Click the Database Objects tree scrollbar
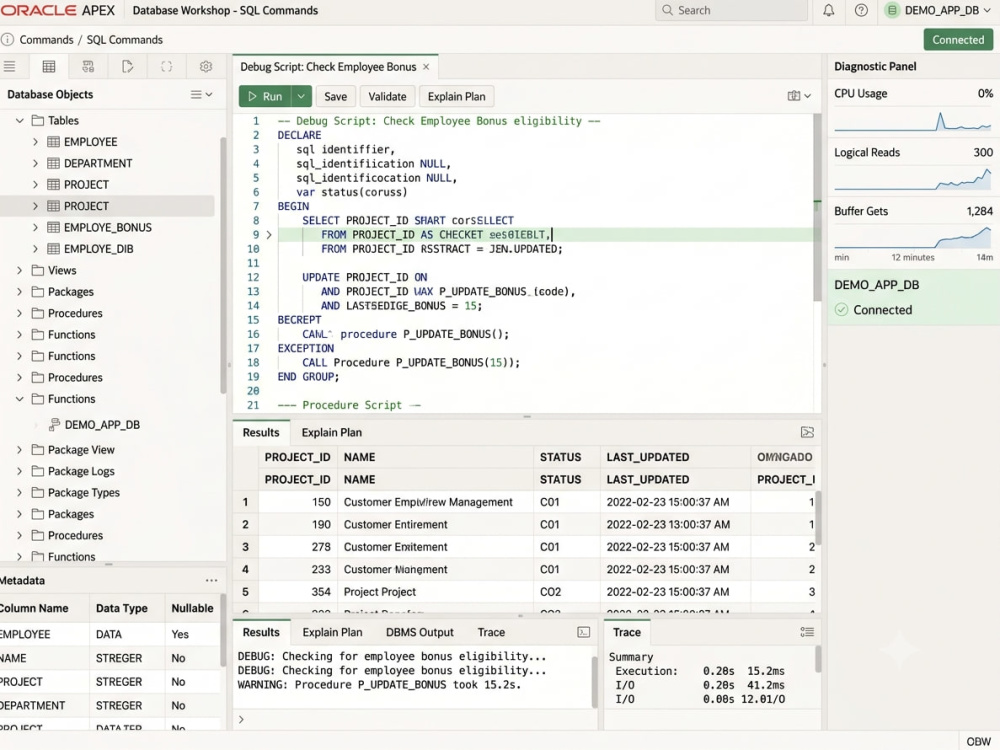 pyautogui.click(x=223, y=265)
